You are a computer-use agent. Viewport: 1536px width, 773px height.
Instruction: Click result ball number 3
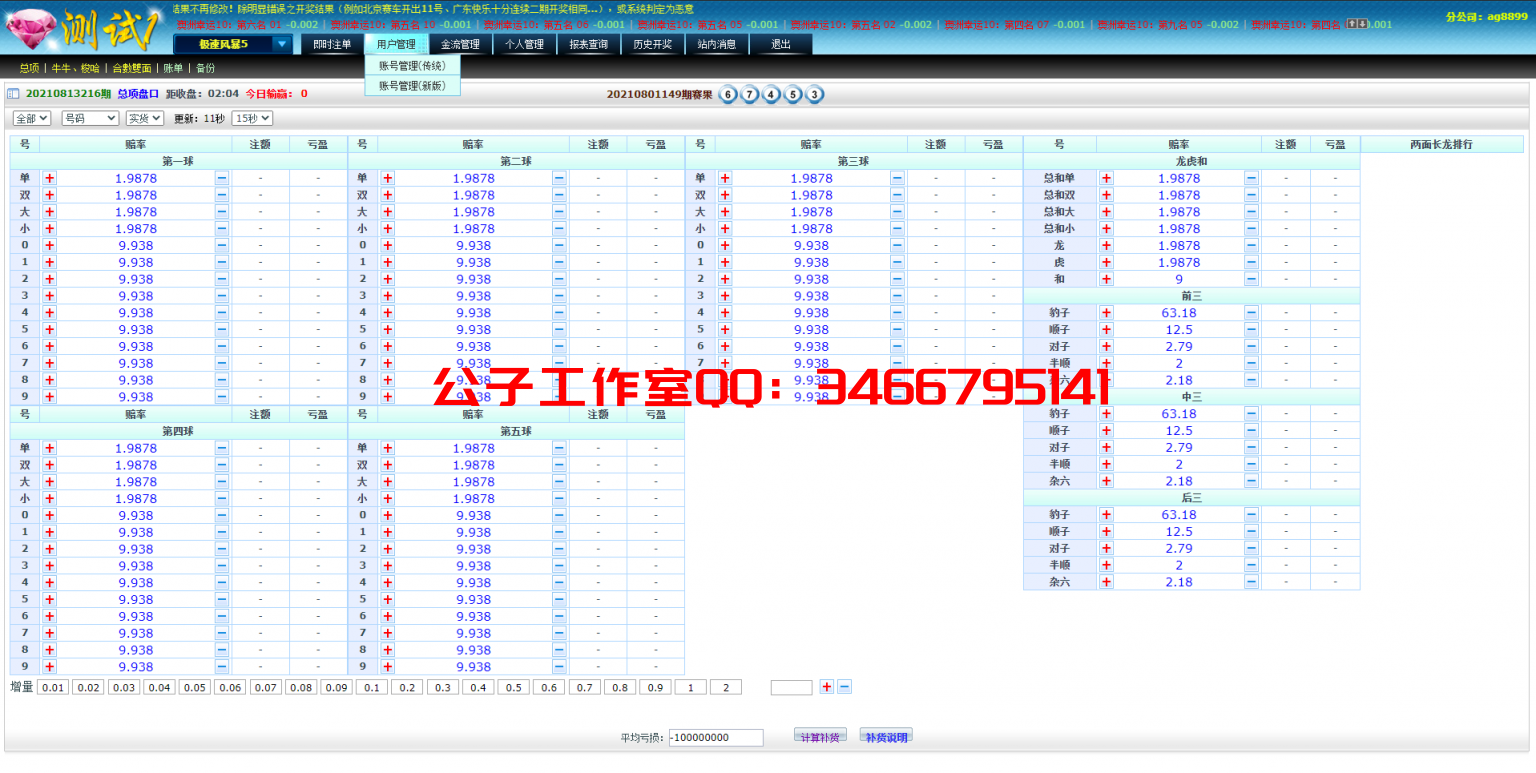click(815, 95)
